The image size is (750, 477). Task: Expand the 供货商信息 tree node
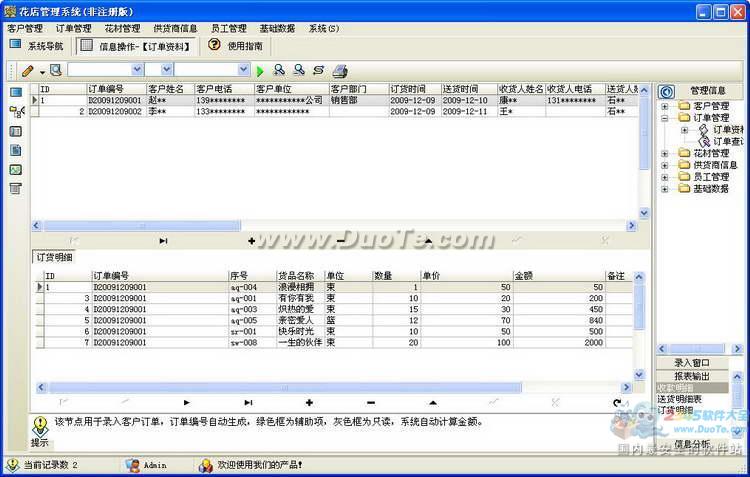(665, 165)
